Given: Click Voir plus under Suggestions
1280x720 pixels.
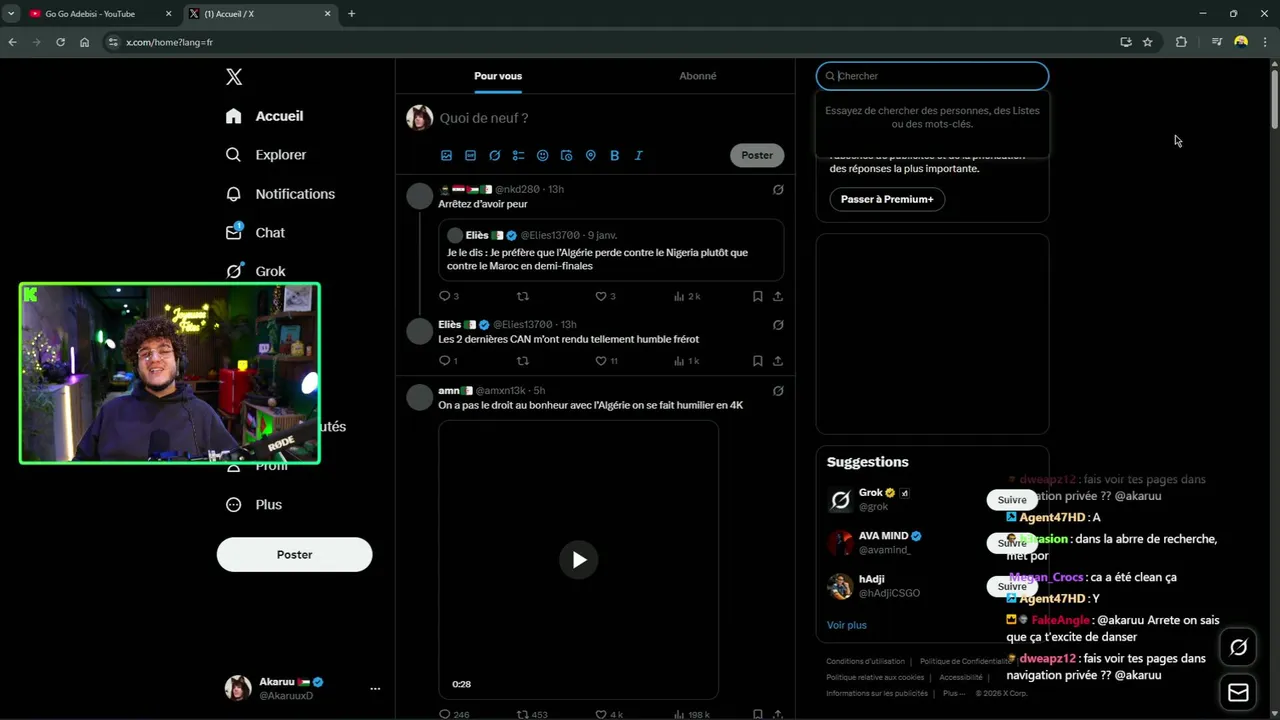Looking at the screenshot, I should [847, 625].
